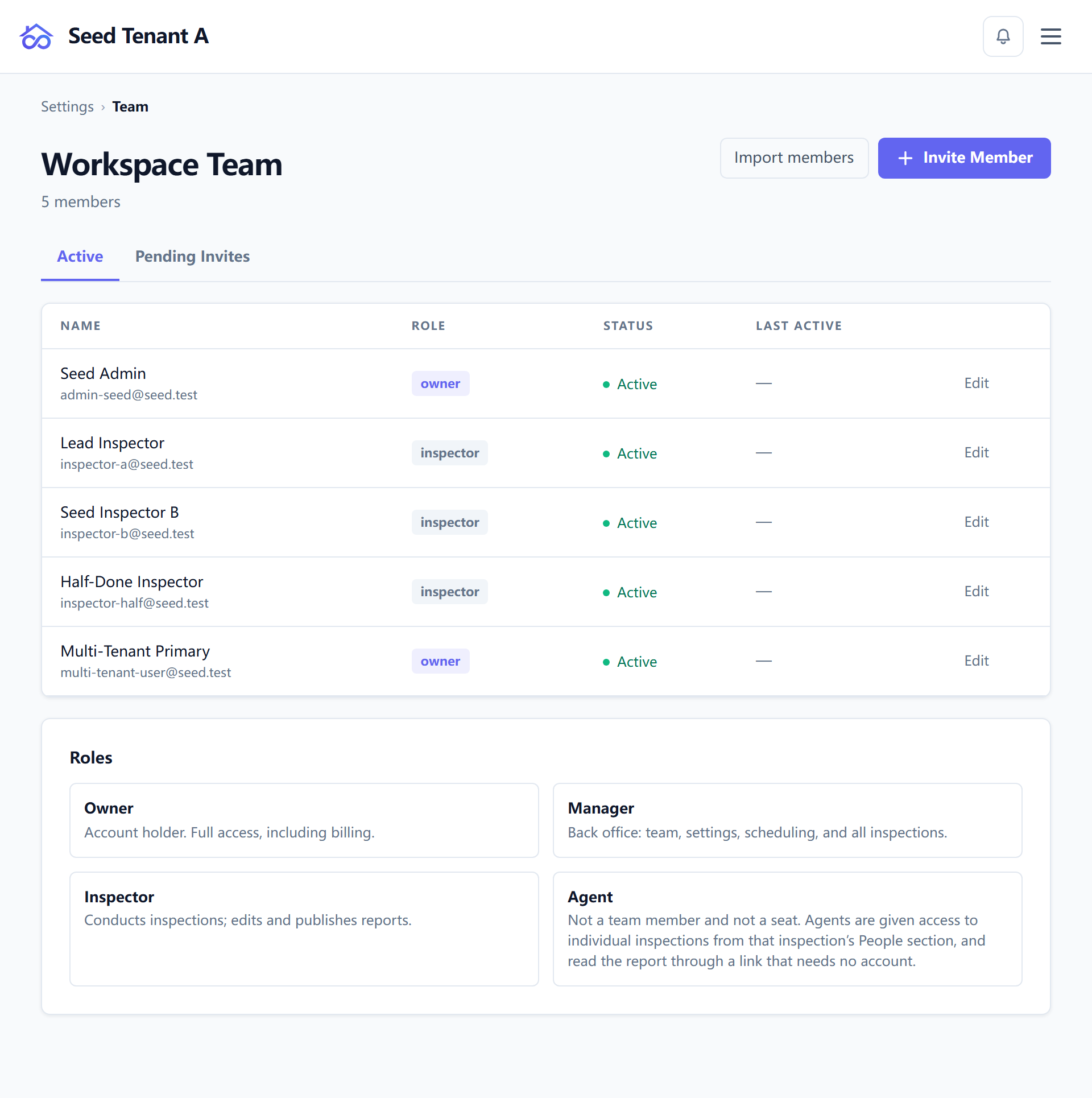Edit the Half-Done Inspector member
The image size is (1092, 1098).
(x=976, y=591)
